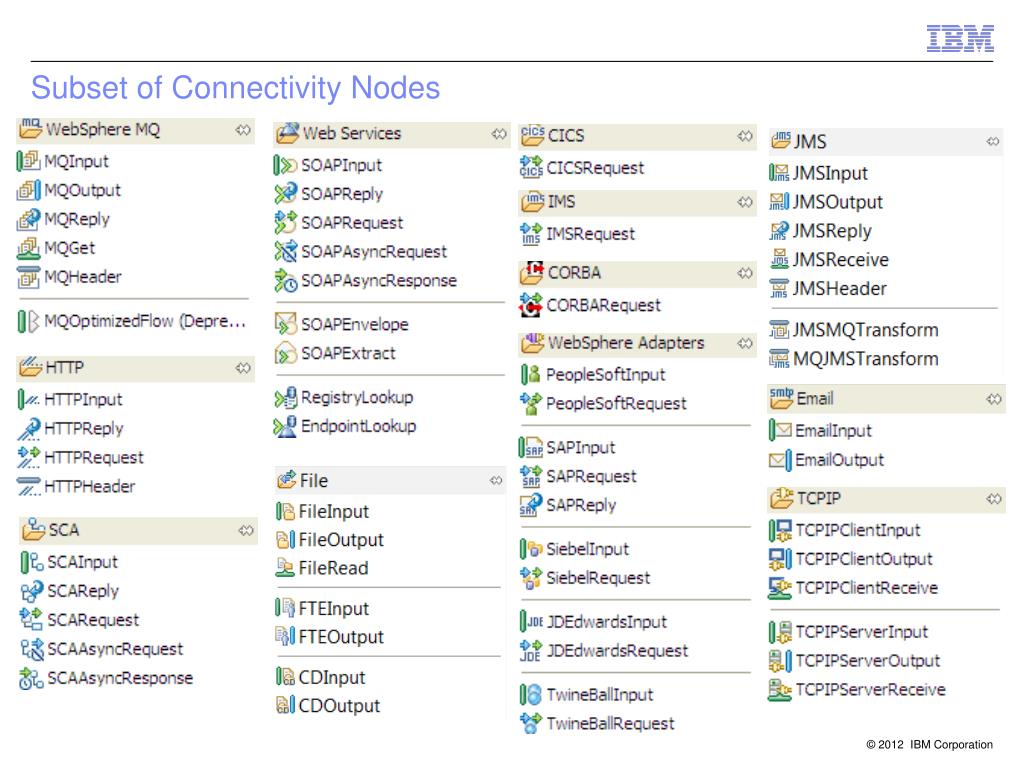1024x768 pixels.
Task: Open the WebSphere MQ drawer header
Action: [x=135, y=130]
